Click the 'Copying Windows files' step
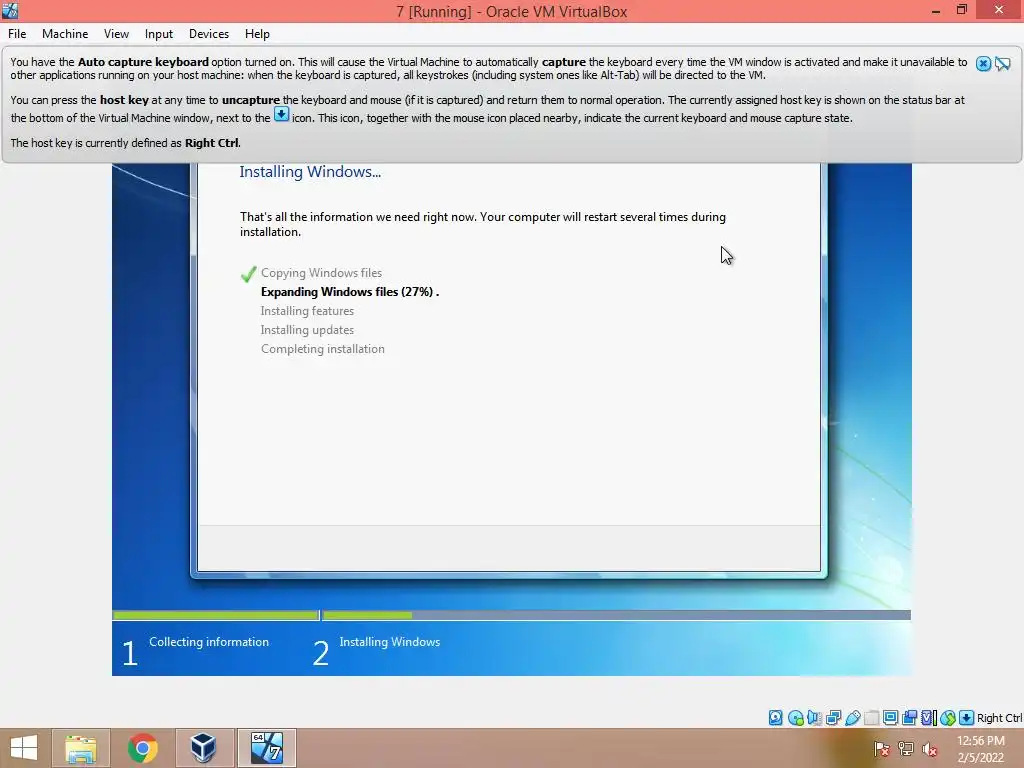This screenshot has width=1024, height=768. [x=321, y=273]
